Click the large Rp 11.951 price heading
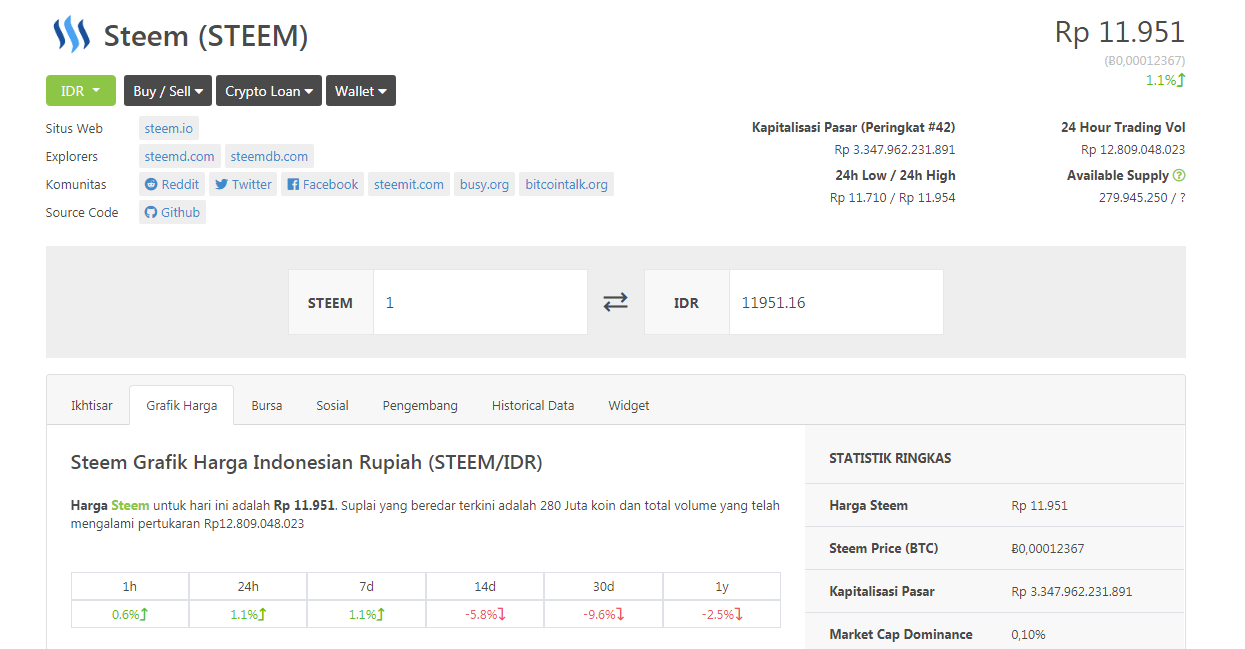Screen dimensions: 1245x649 1120,32
